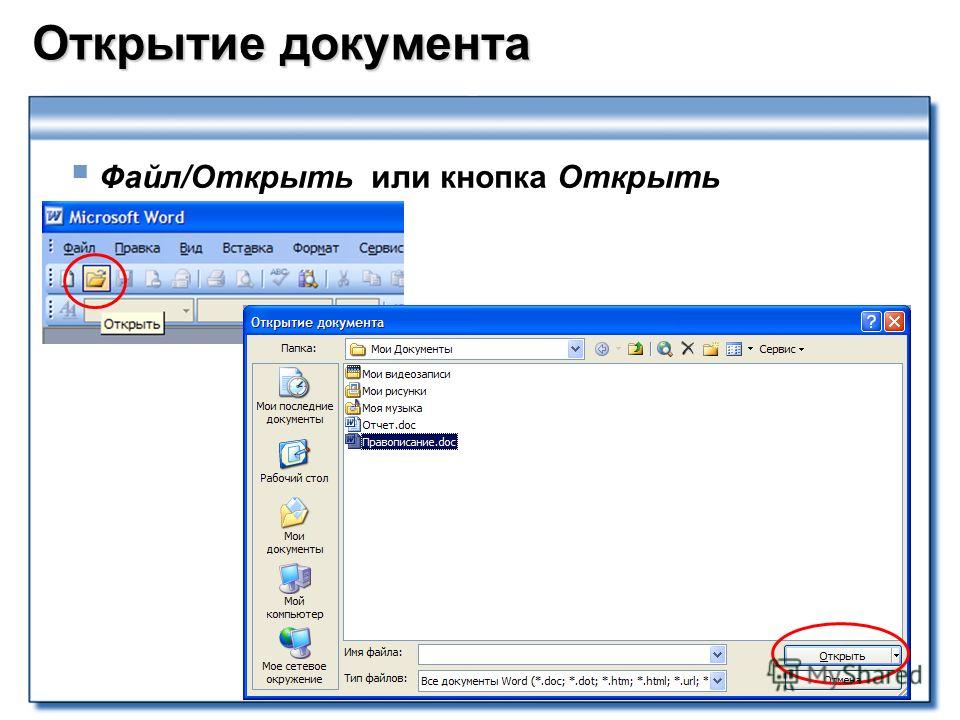Select Рабочий стол in places bar

[x=294, y=462]
